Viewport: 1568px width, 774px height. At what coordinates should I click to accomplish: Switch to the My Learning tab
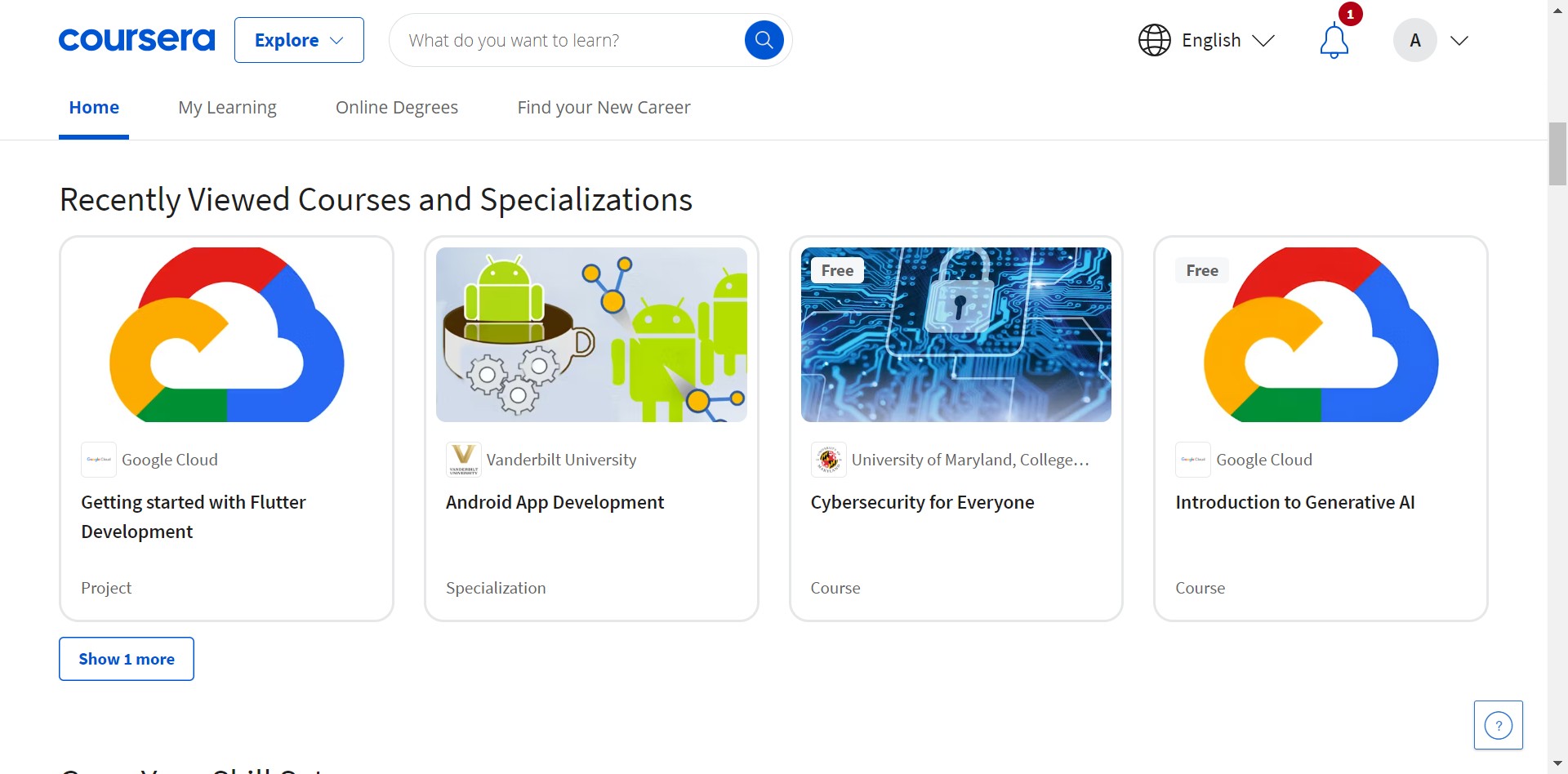[x=227, y=108]
